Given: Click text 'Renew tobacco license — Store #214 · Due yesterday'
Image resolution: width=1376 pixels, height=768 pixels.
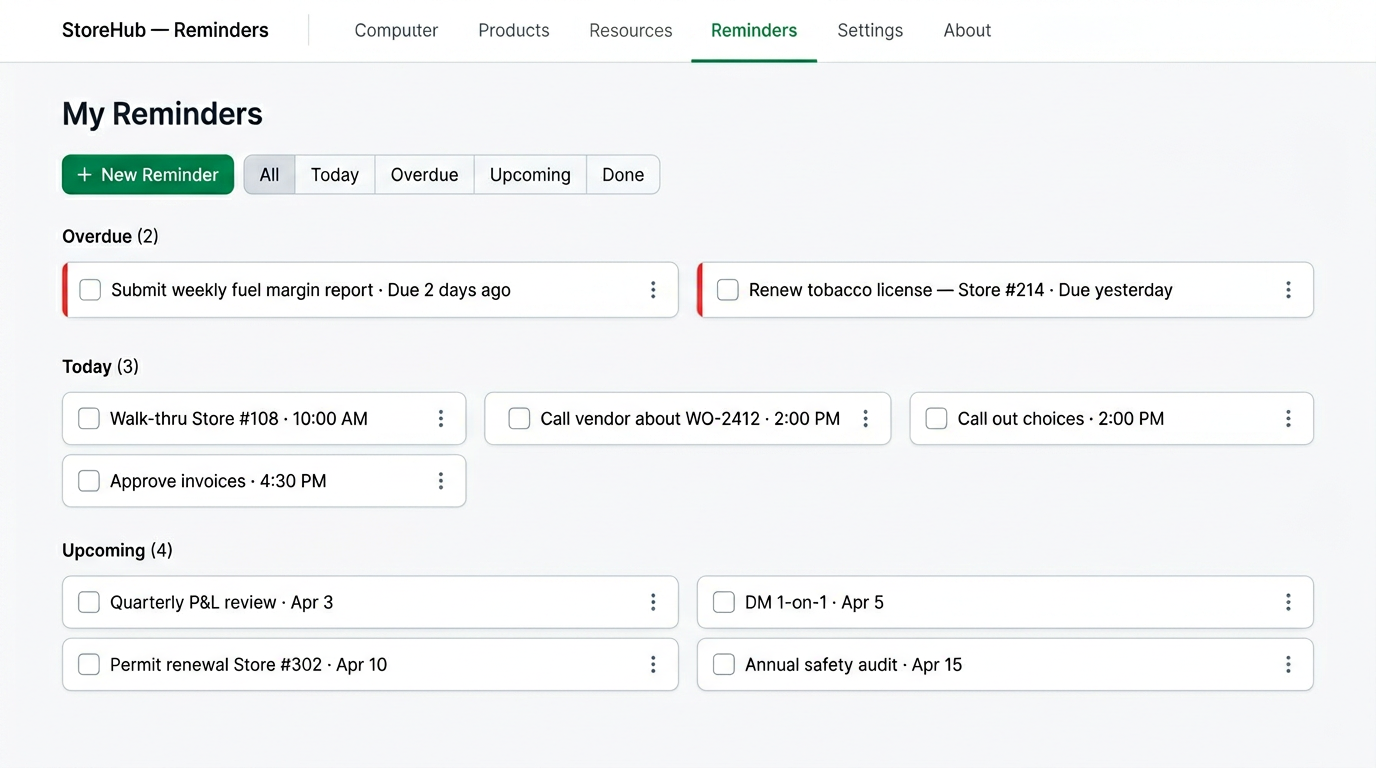Looking at the screenshot, I should click(x=961, y=290).
